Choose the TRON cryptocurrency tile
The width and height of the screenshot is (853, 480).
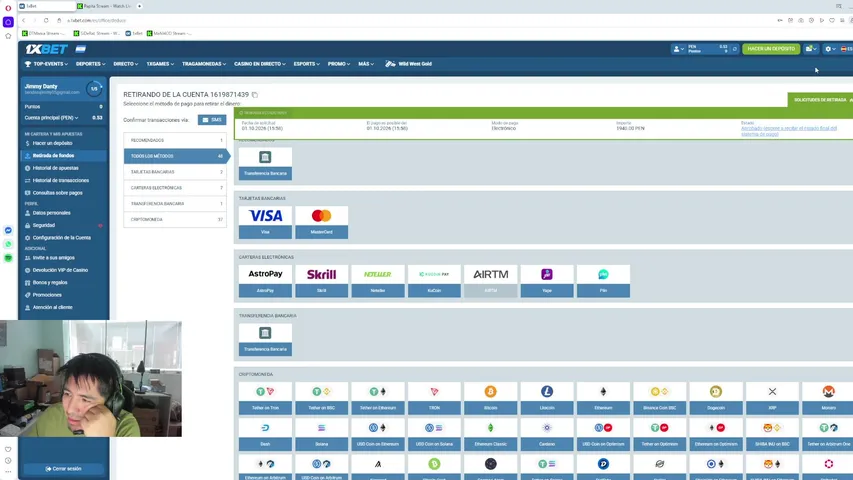[x=434, y=398]
